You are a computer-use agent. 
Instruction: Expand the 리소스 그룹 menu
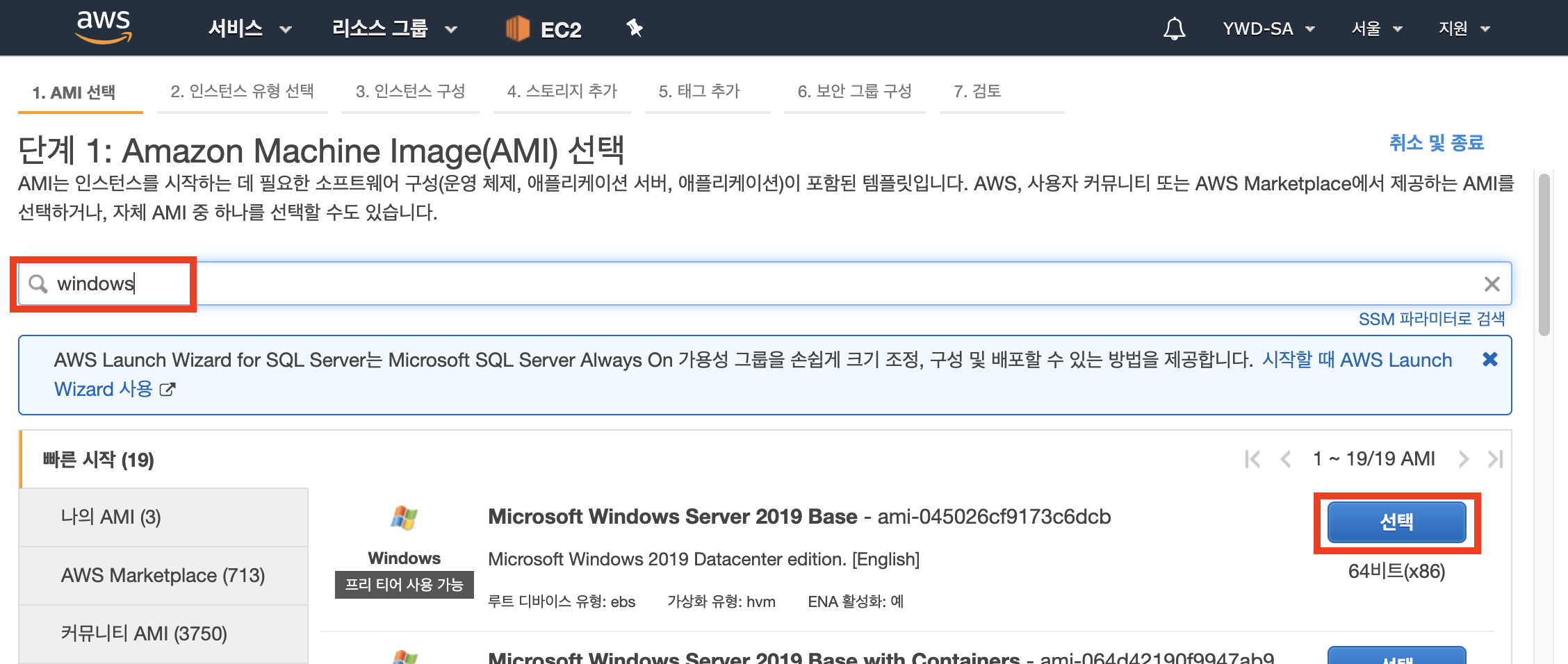click(x=394, y=28)
